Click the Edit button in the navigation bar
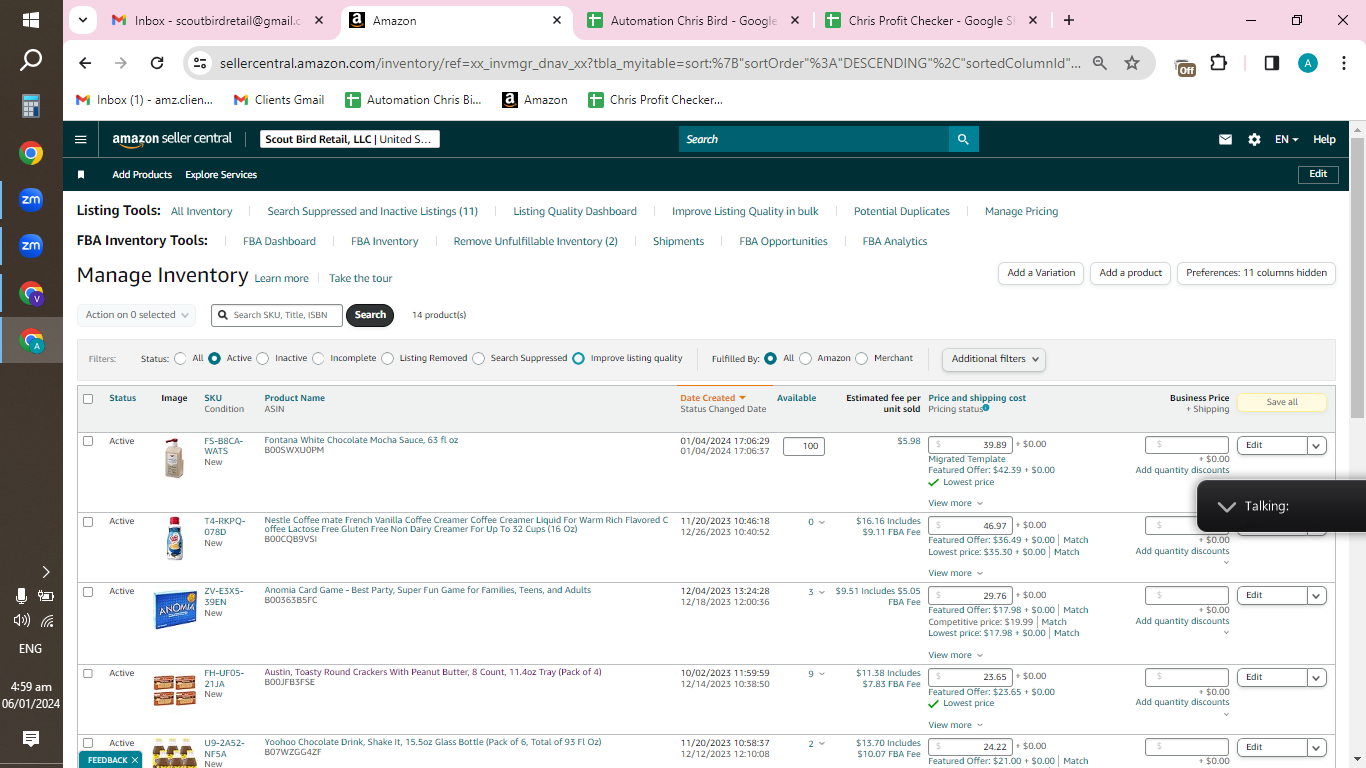 pos(1318,174)
